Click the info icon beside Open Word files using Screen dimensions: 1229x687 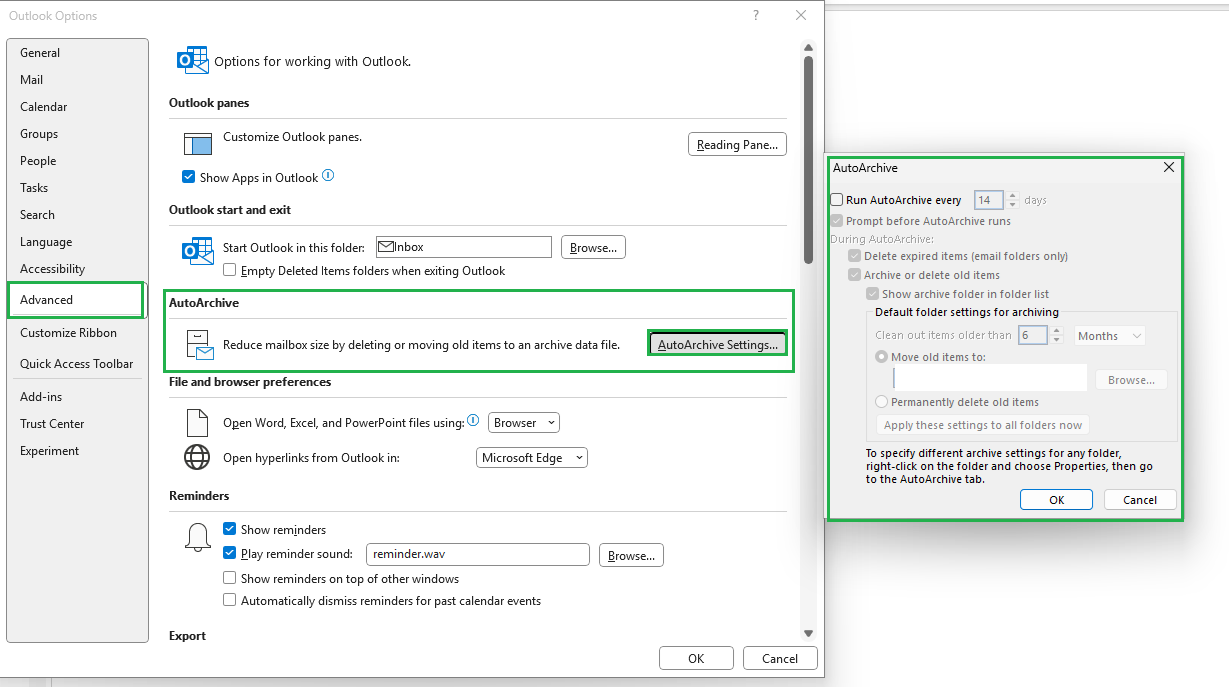tap(473, 421)
